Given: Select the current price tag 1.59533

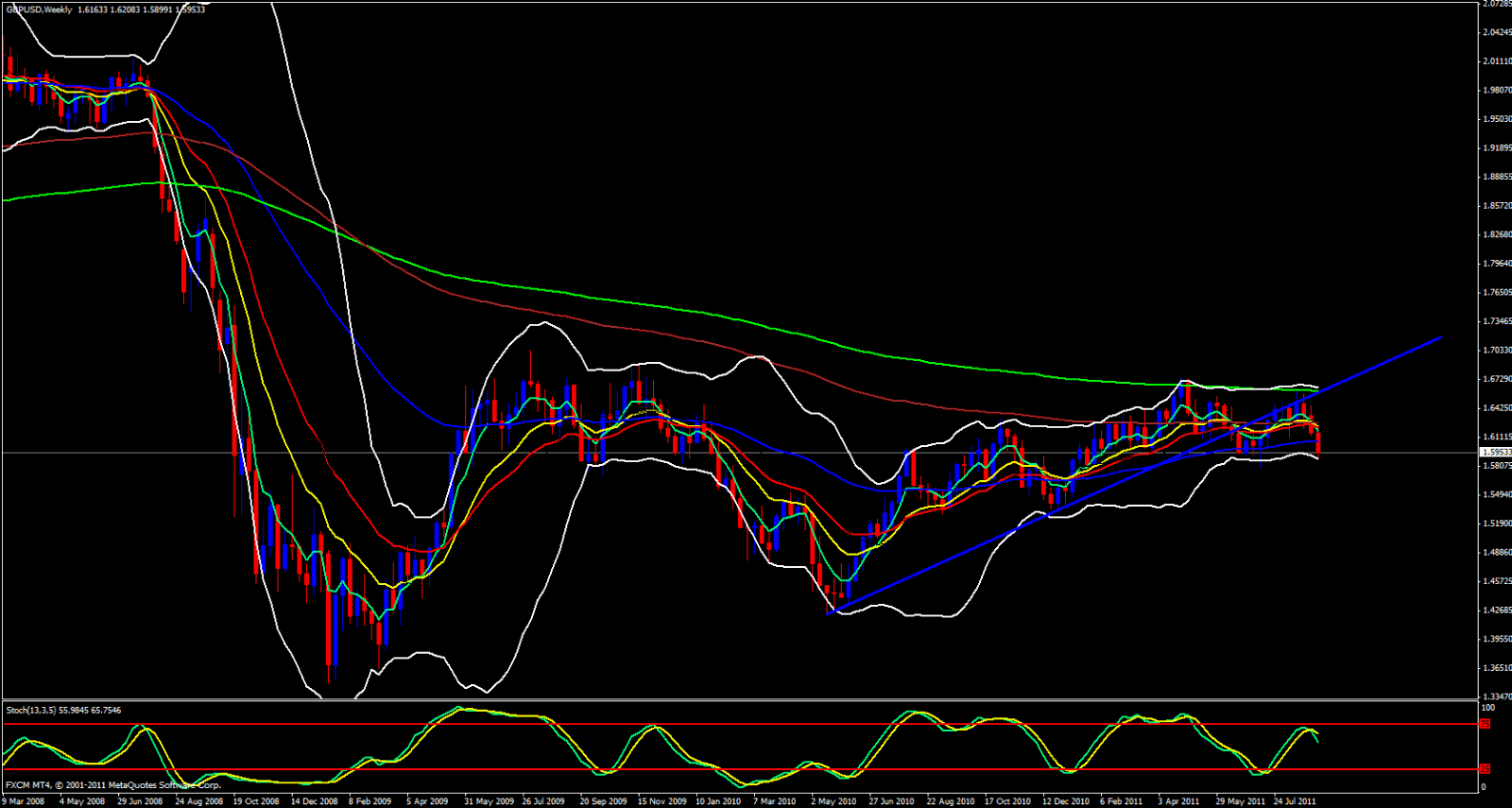Looking at the screenshot, I should click(x=1495, y=453).
